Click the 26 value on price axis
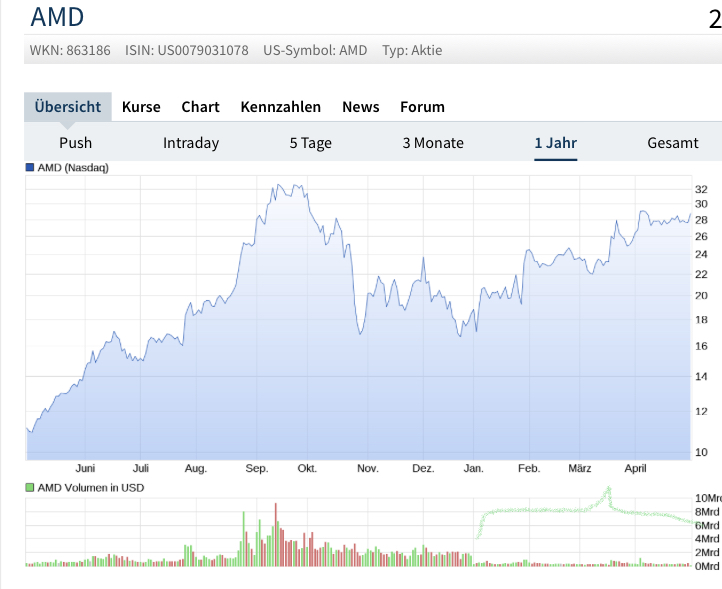The width and height of the screenshot is (722, 589). point(701,236)
